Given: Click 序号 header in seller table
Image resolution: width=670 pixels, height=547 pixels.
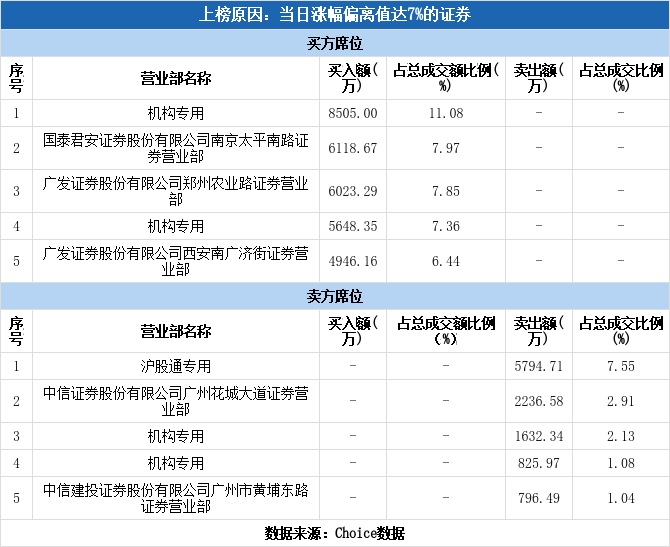Looking at the screenshot, I should click(x=16, y=331).
